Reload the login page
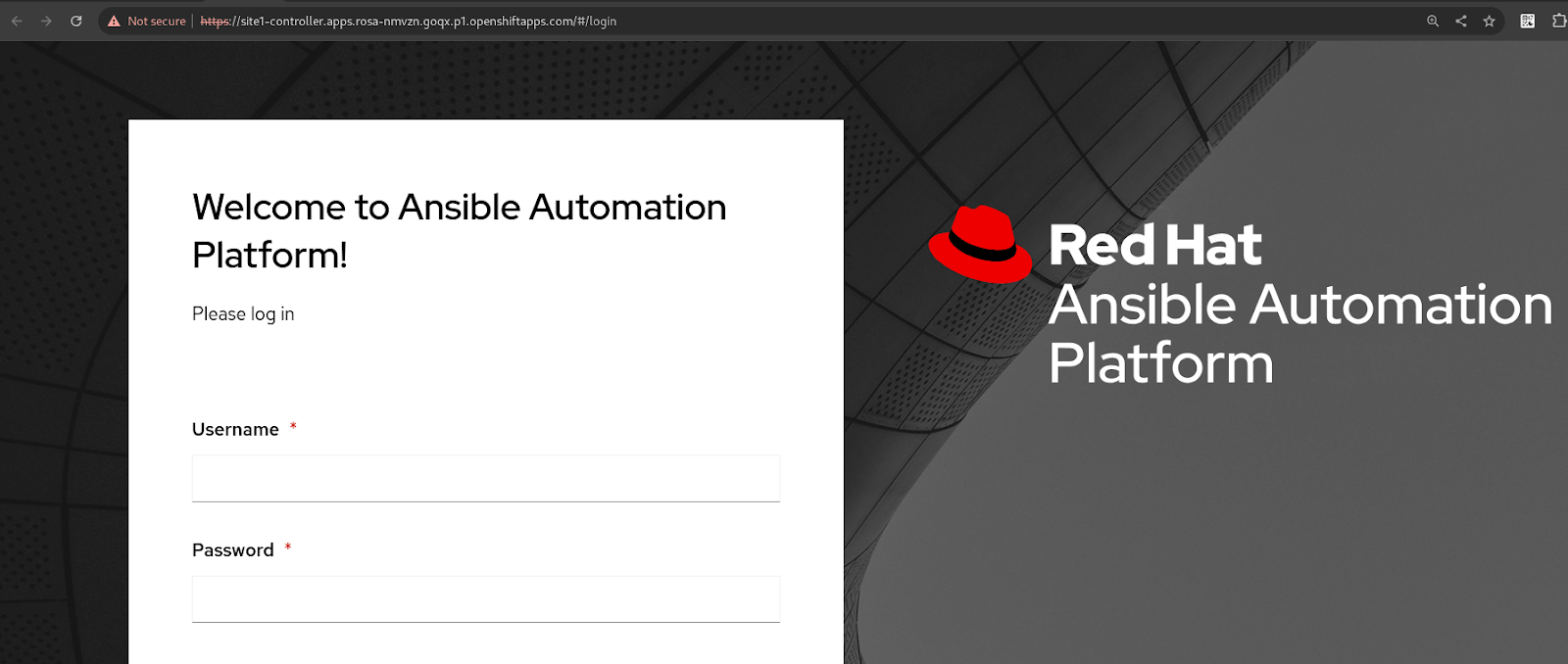 (x=75, y=21)
